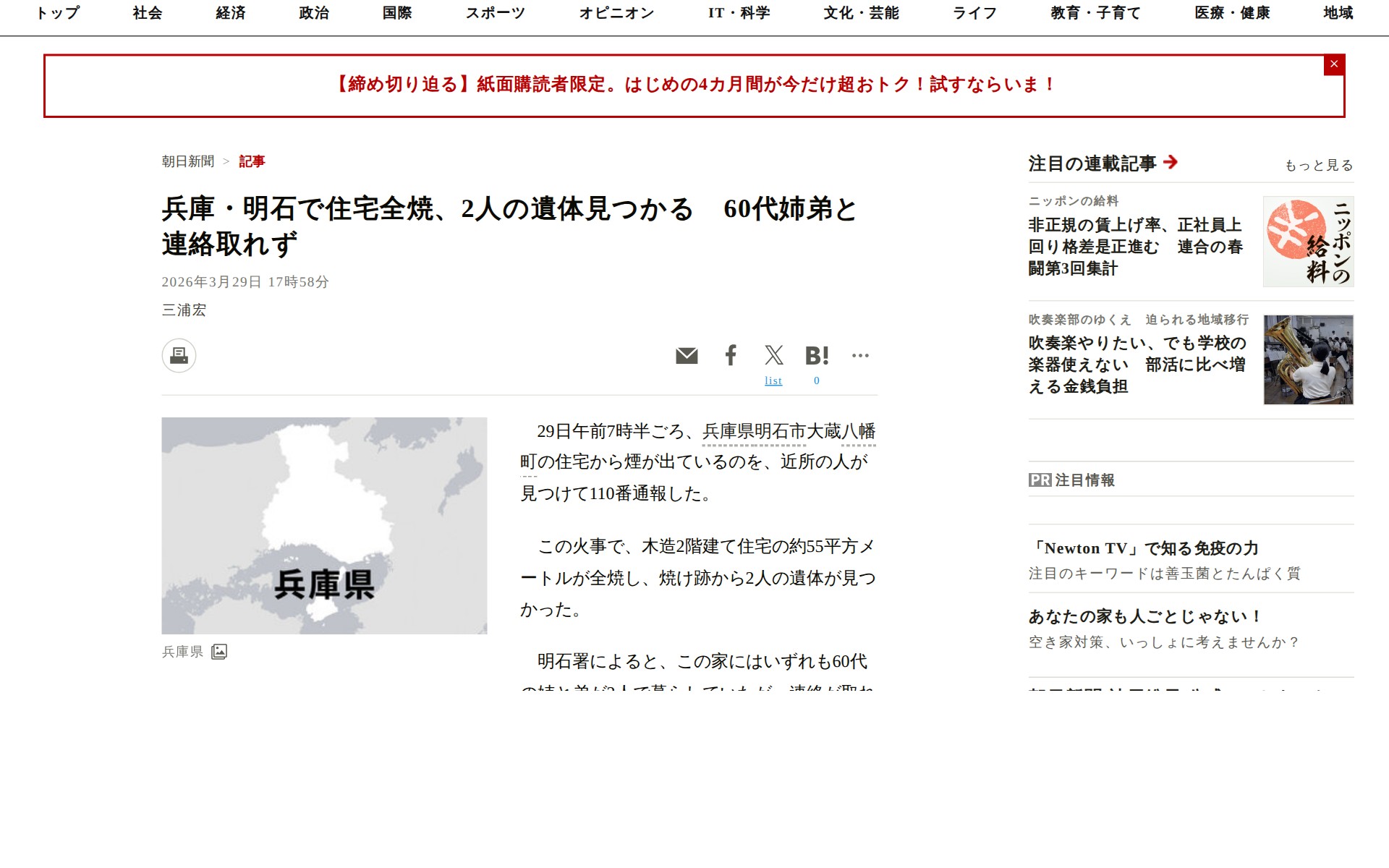Click the print article icon

(x=179, y=355)
